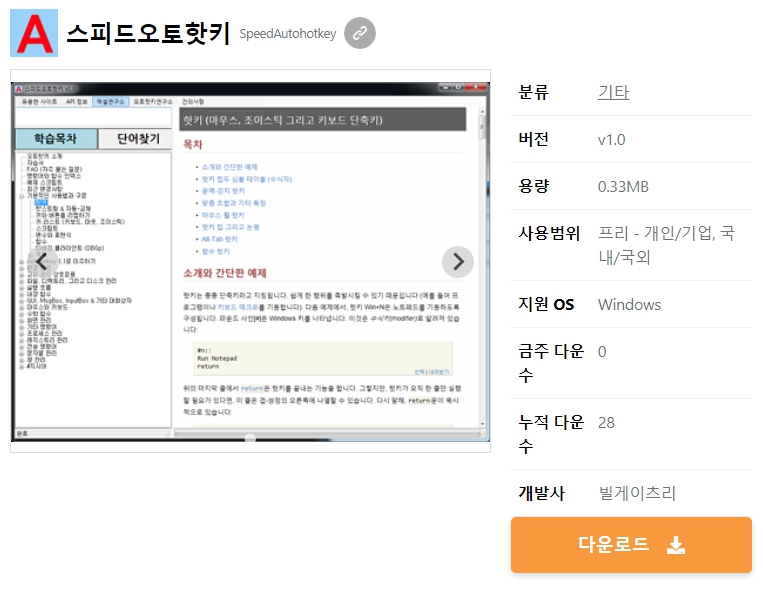Image resolution: width=763 pixels, height=590 pixels.
Task: Click the 소개와 간단한 예제 heading in screenshot
Action: tap(225, 273)
